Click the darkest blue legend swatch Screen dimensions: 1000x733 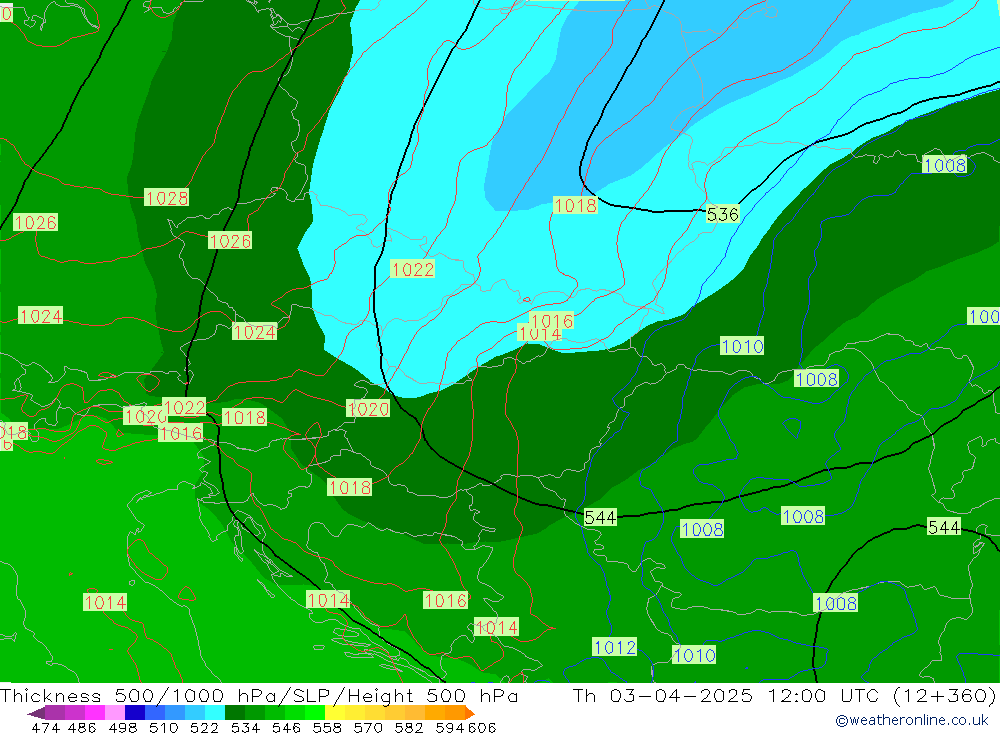pyautogui.click(x=135, y=712)
